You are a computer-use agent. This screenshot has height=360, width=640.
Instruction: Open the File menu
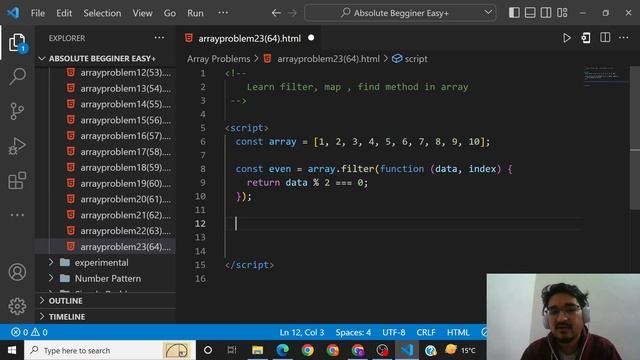pyautogui.click(x=38, y=13)
